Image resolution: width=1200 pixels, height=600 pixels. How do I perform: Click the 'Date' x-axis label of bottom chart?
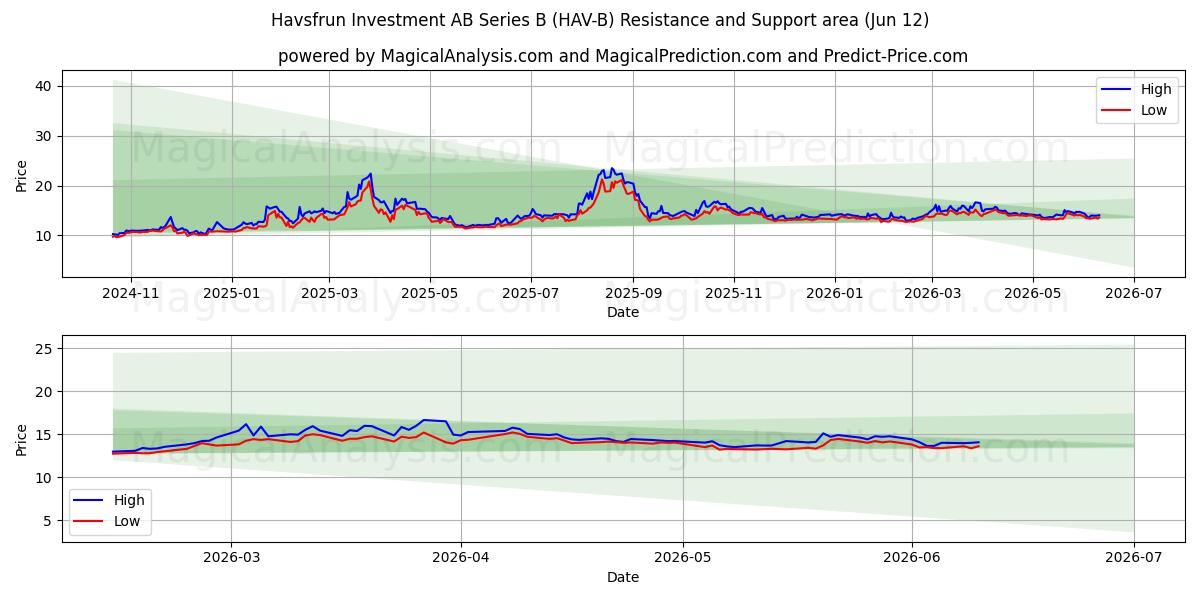click(623, 577)
